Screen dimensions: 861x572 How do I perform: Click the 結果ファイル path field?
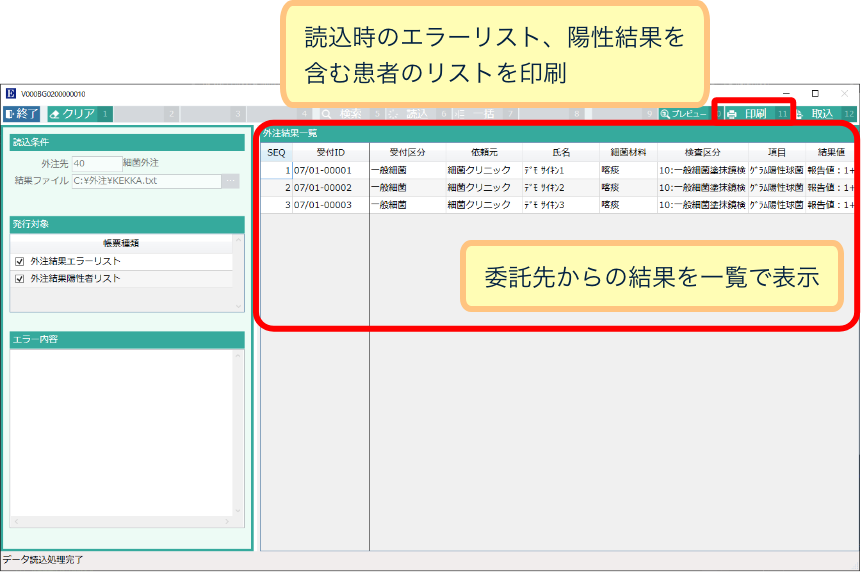click(x=146, y=181)
